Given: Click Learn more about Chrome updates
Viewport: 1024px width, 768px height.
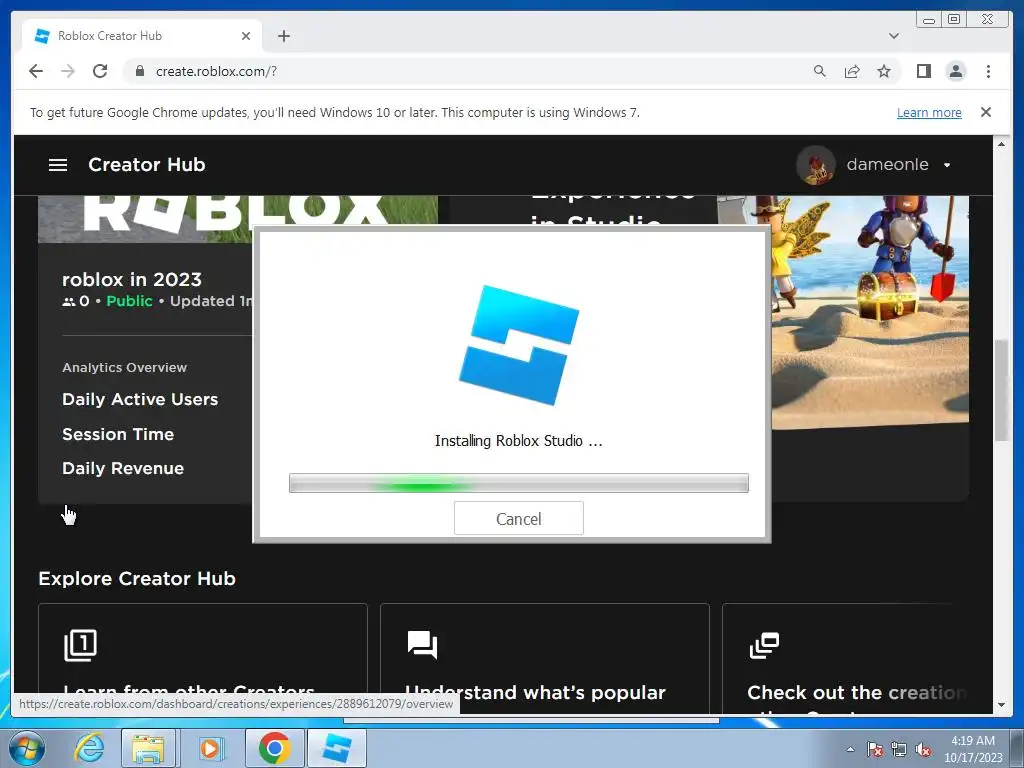Looking at the screenshot, I should (x=929, y=112).
